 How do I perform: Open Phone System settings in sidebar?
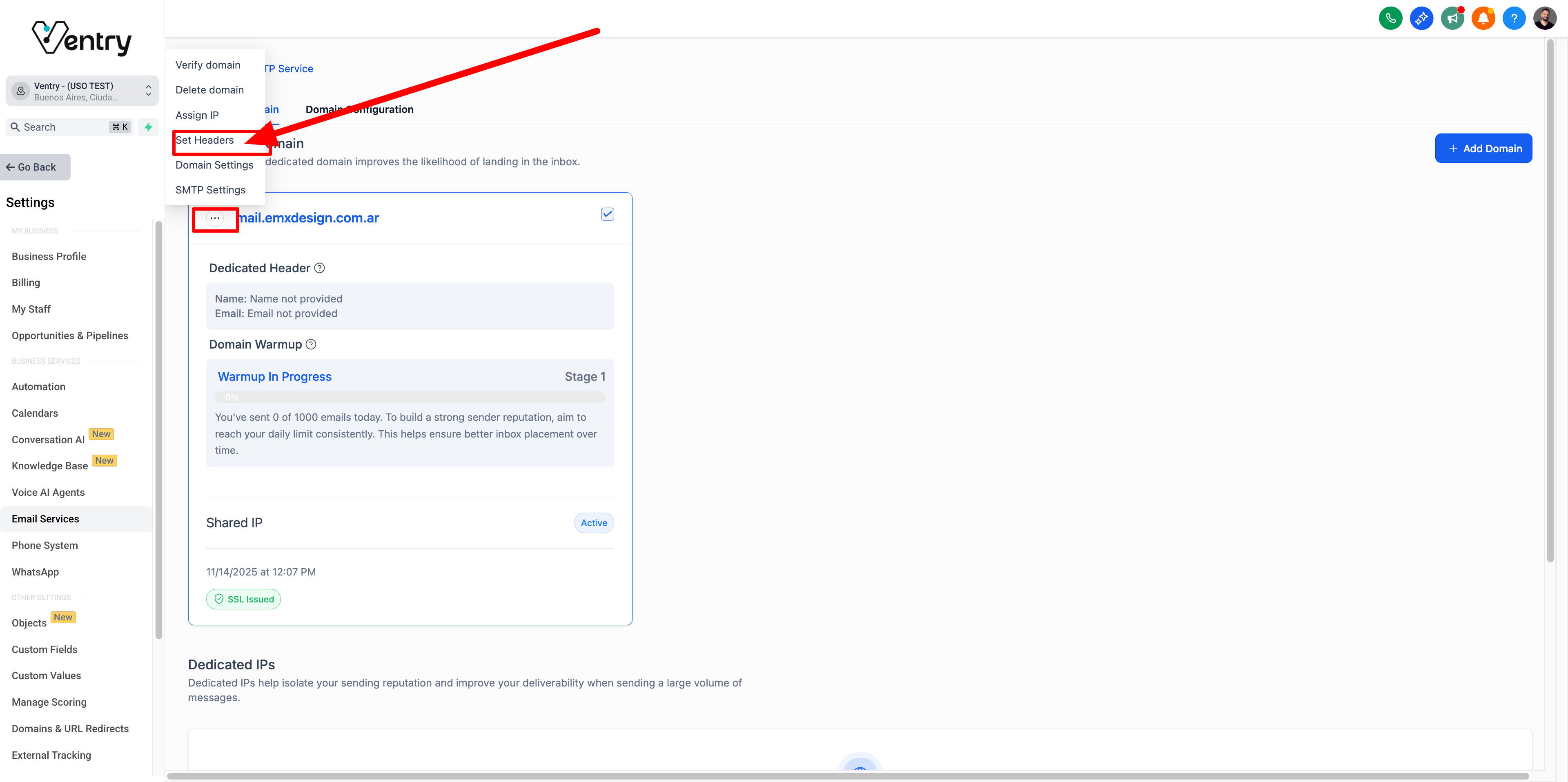(45, 545)
